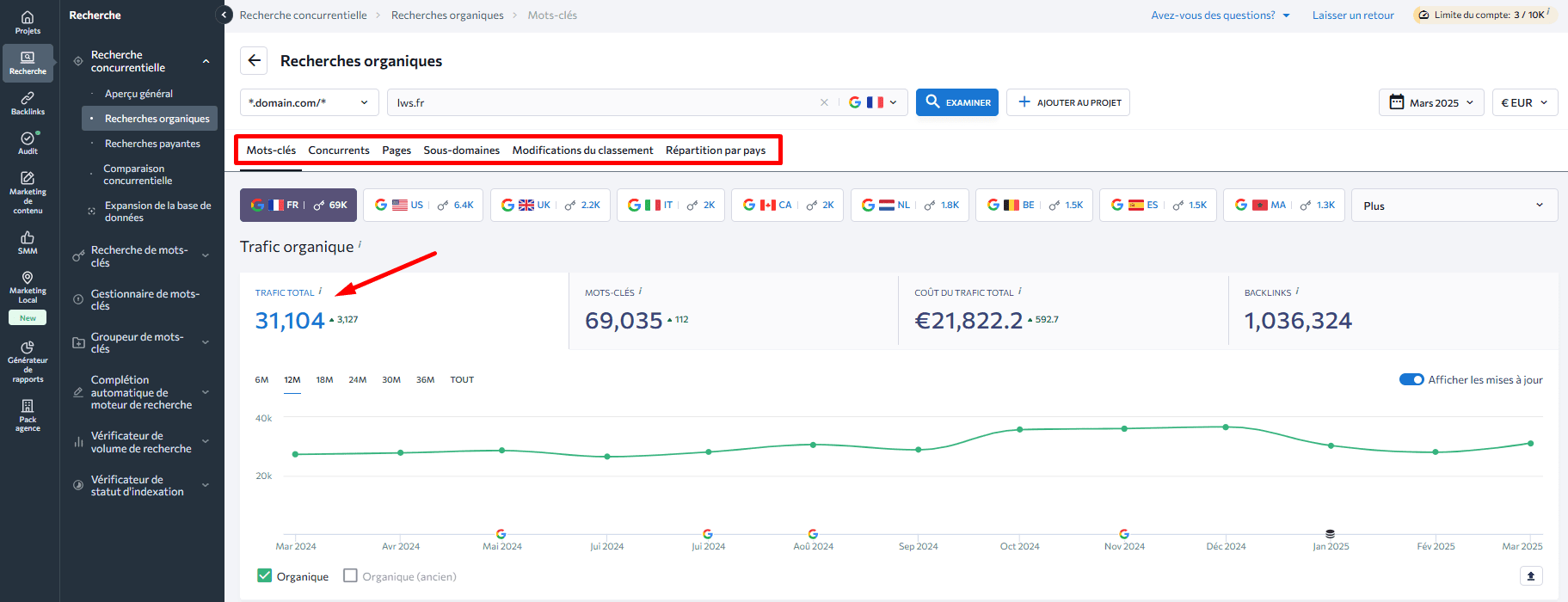Image resolution: width=1568 pixels, height=602 pixels.
Task: Switch to Répartition par pays tab
Action: point(716,150)
